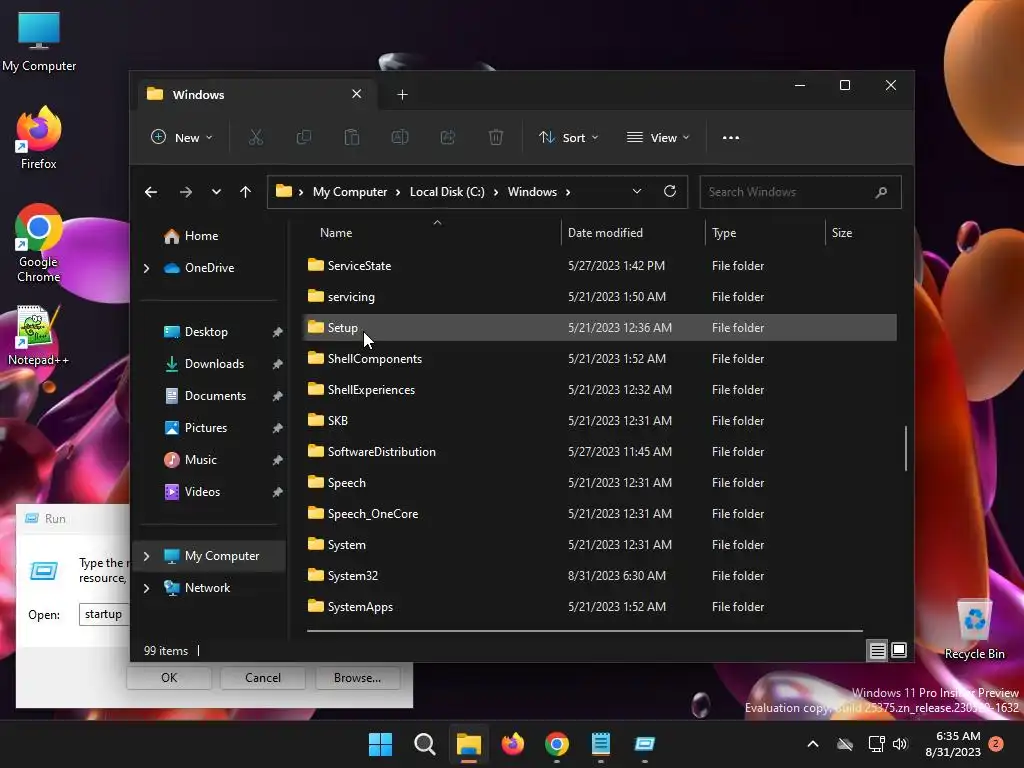Select Notepad++ desktop shortcut

point(39,335)
